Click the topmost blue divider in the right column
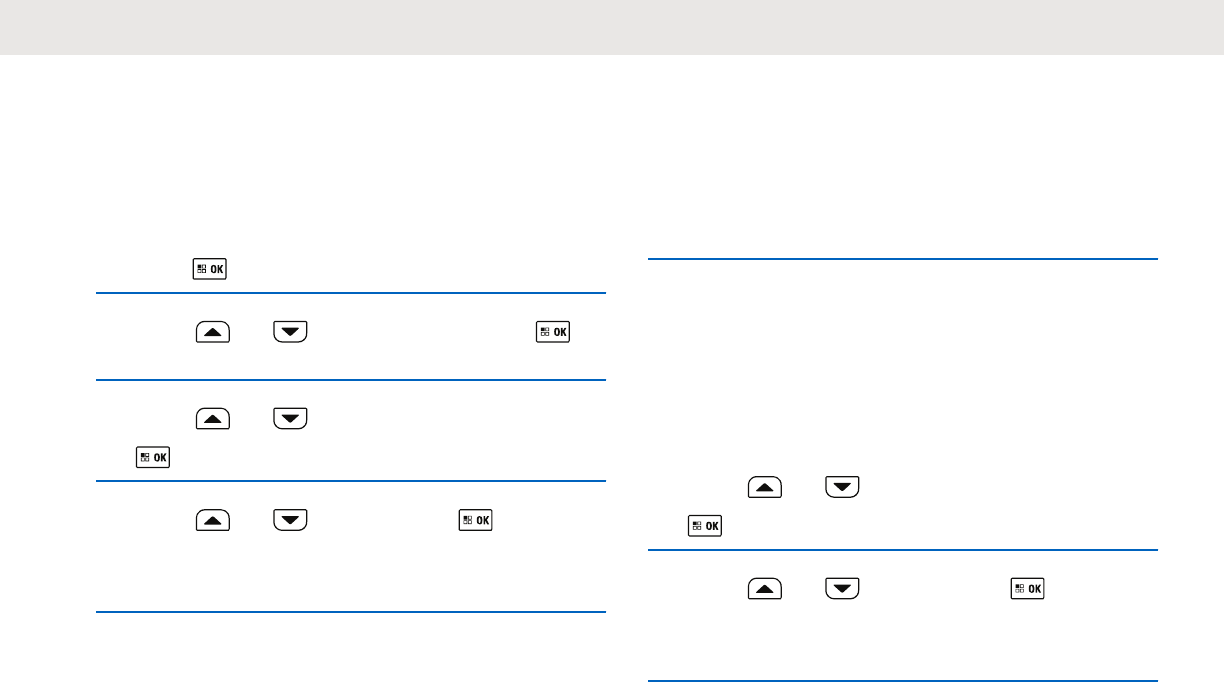 pos(903,259)
